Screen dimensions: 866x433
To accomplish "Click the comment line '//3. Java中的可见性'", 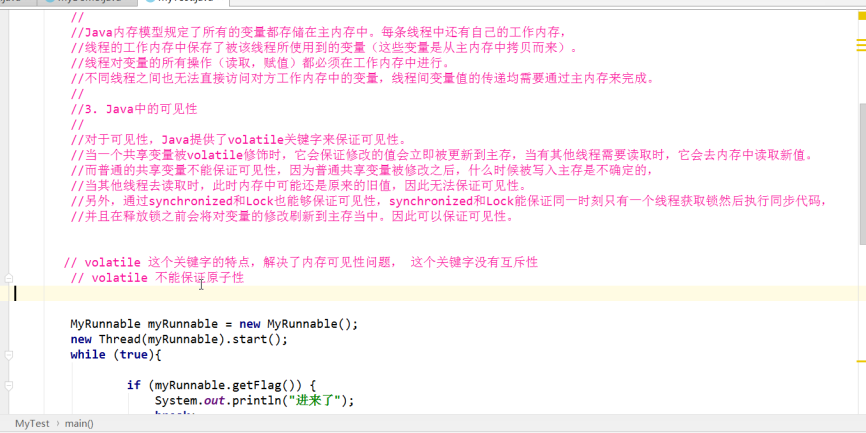I will click(x=134, y=109).
